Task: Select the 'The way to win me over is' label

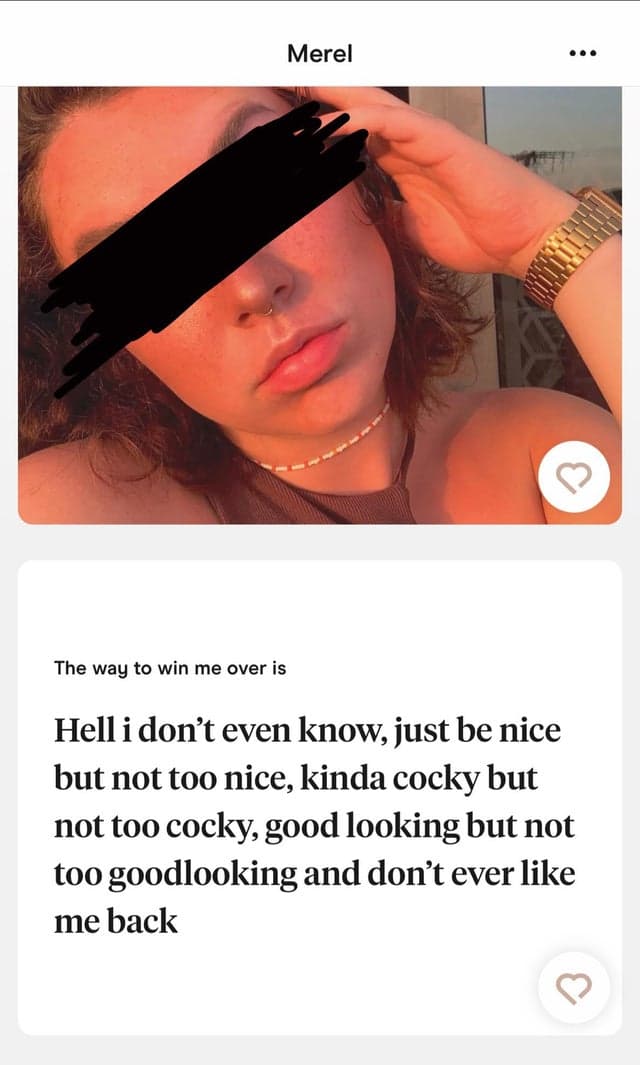Action: pos(170,668)
